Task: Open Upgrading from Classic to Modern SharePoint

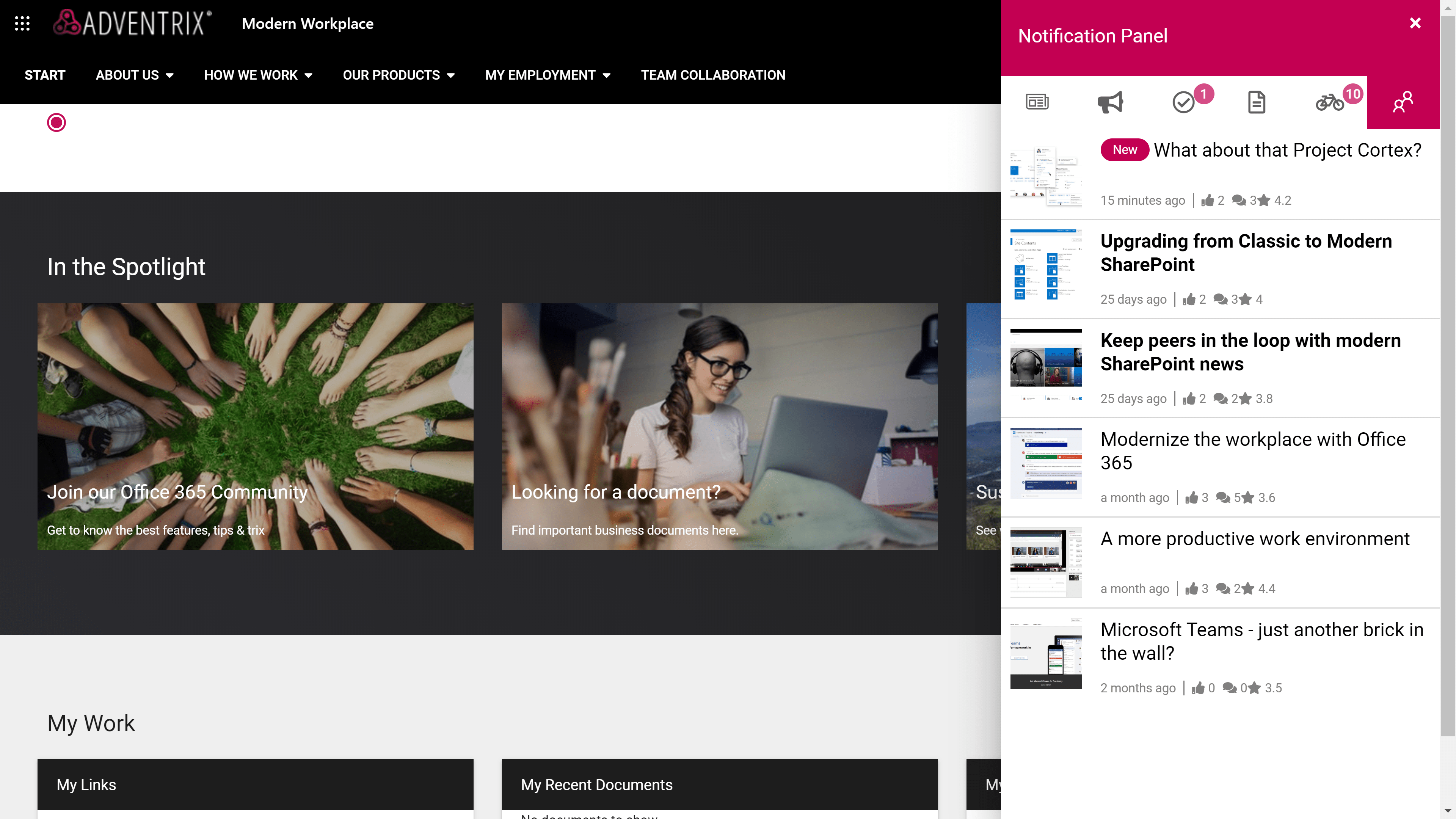Action: click(1246, 253)
